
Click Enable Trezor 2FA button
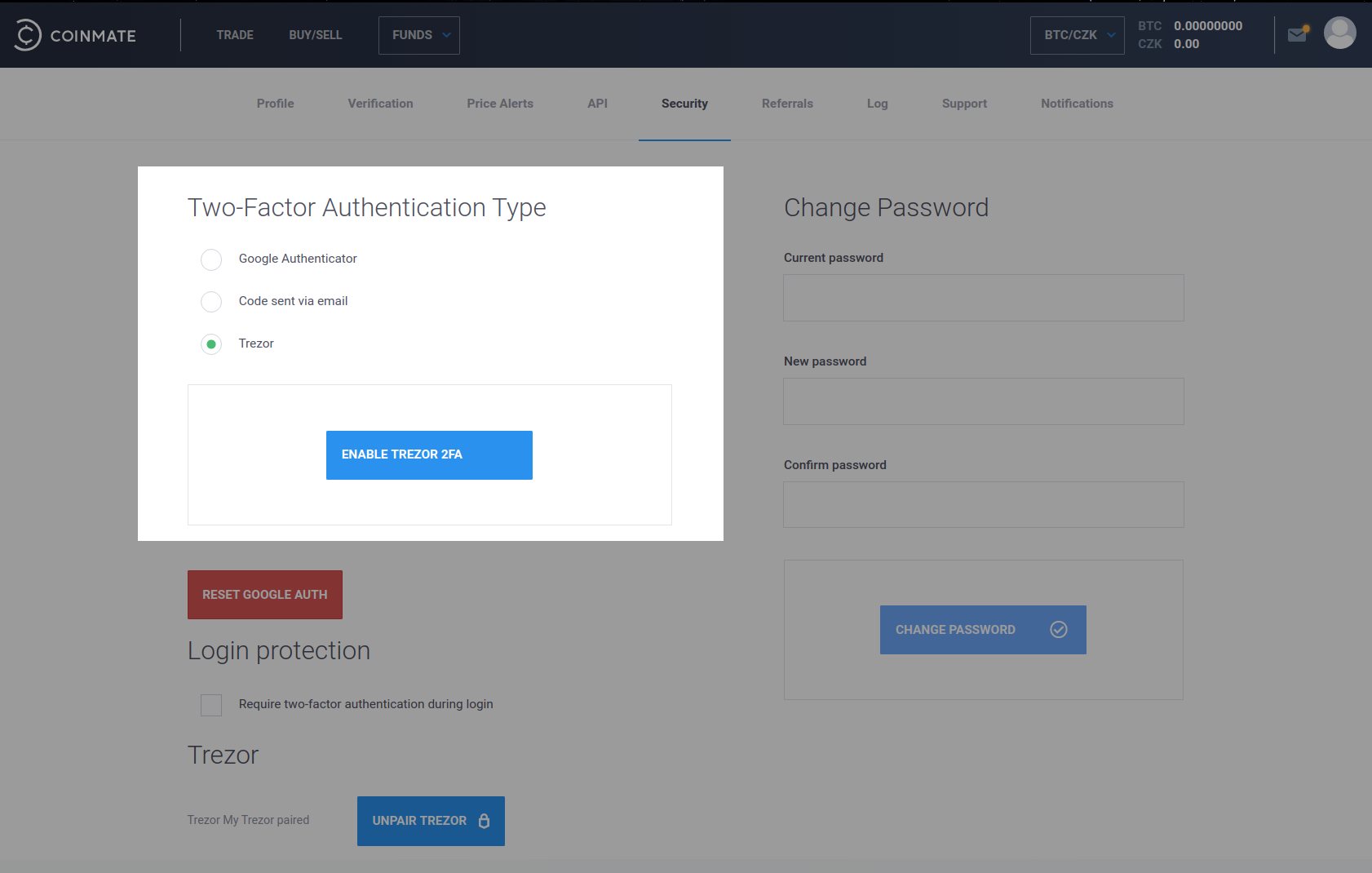(x=429, y=455)
